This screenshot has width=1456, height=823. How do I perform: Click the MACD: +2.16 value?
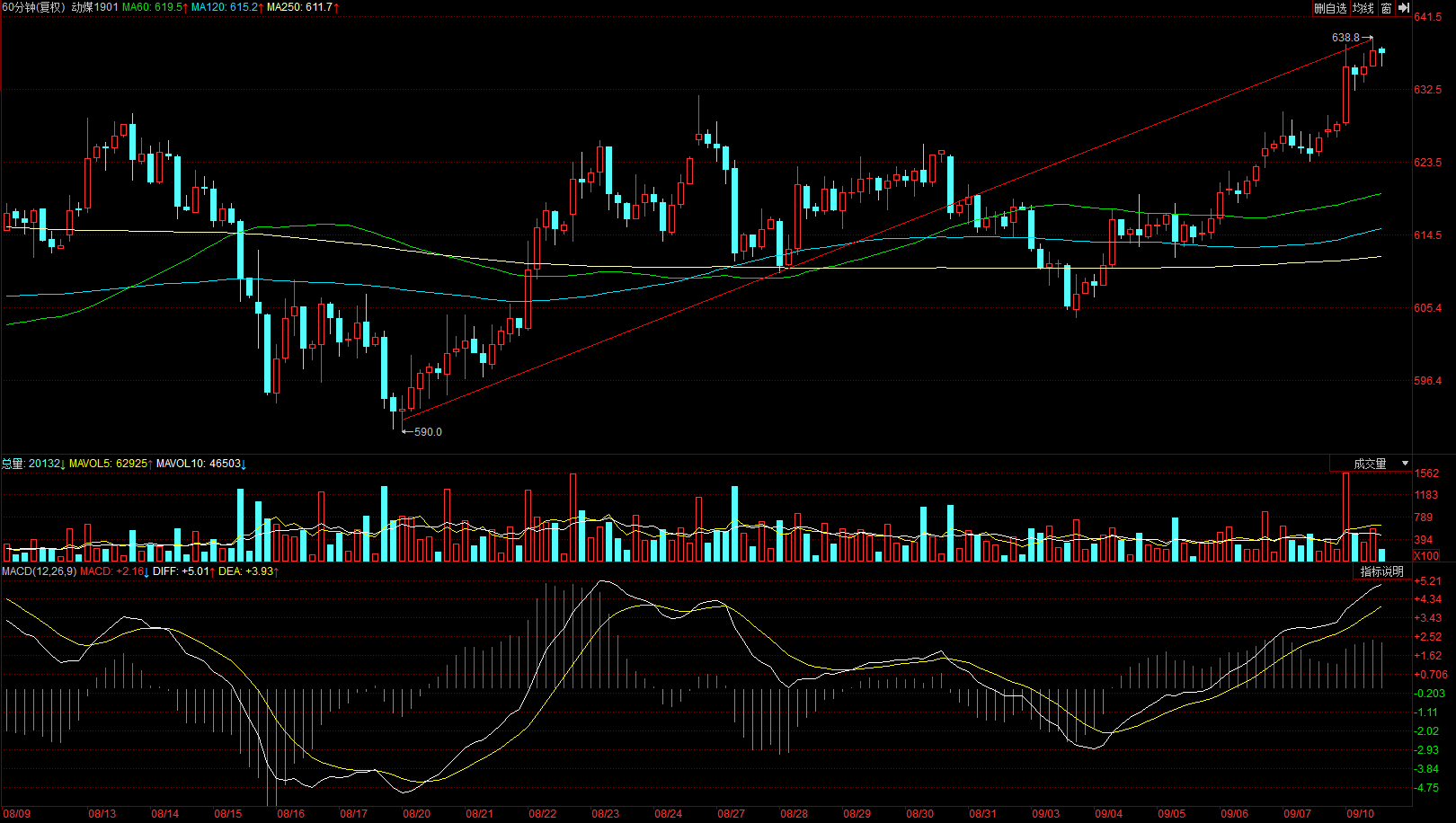click(x=114, y=571)
